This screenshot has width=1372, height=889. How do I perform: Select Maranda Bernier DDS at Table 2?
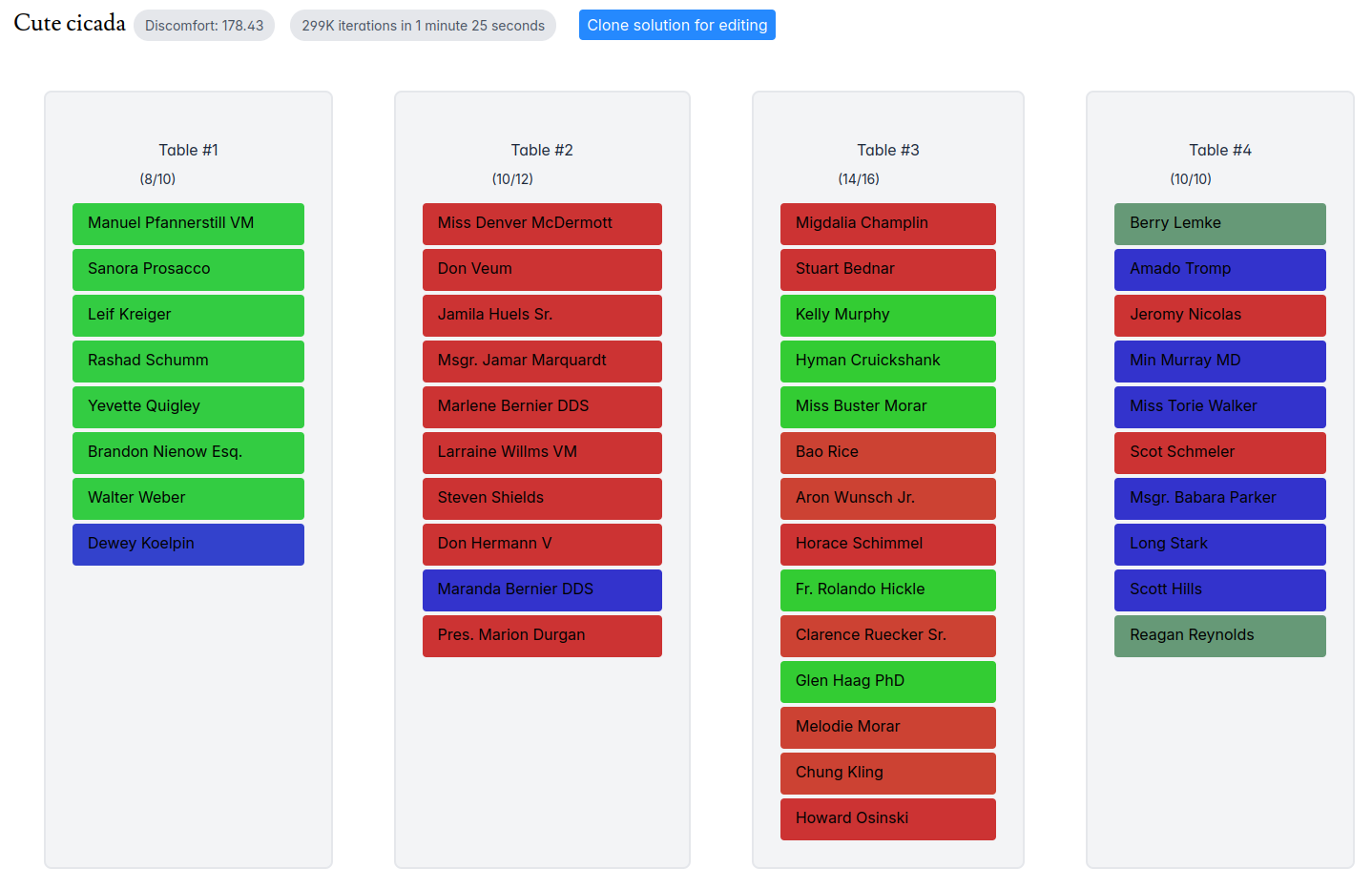point(541,589)
